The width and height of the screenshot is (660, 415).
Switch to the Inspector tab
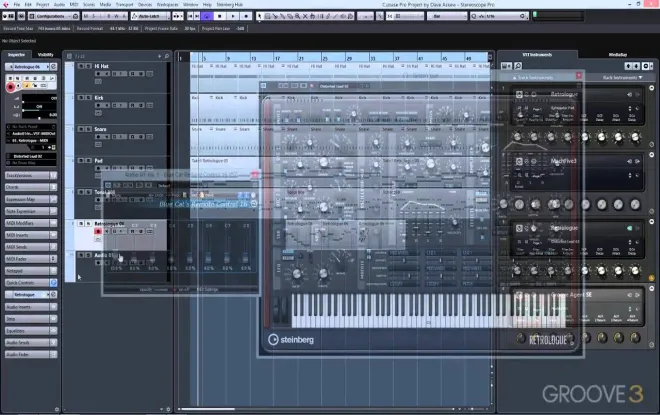[x=16, y=55]
